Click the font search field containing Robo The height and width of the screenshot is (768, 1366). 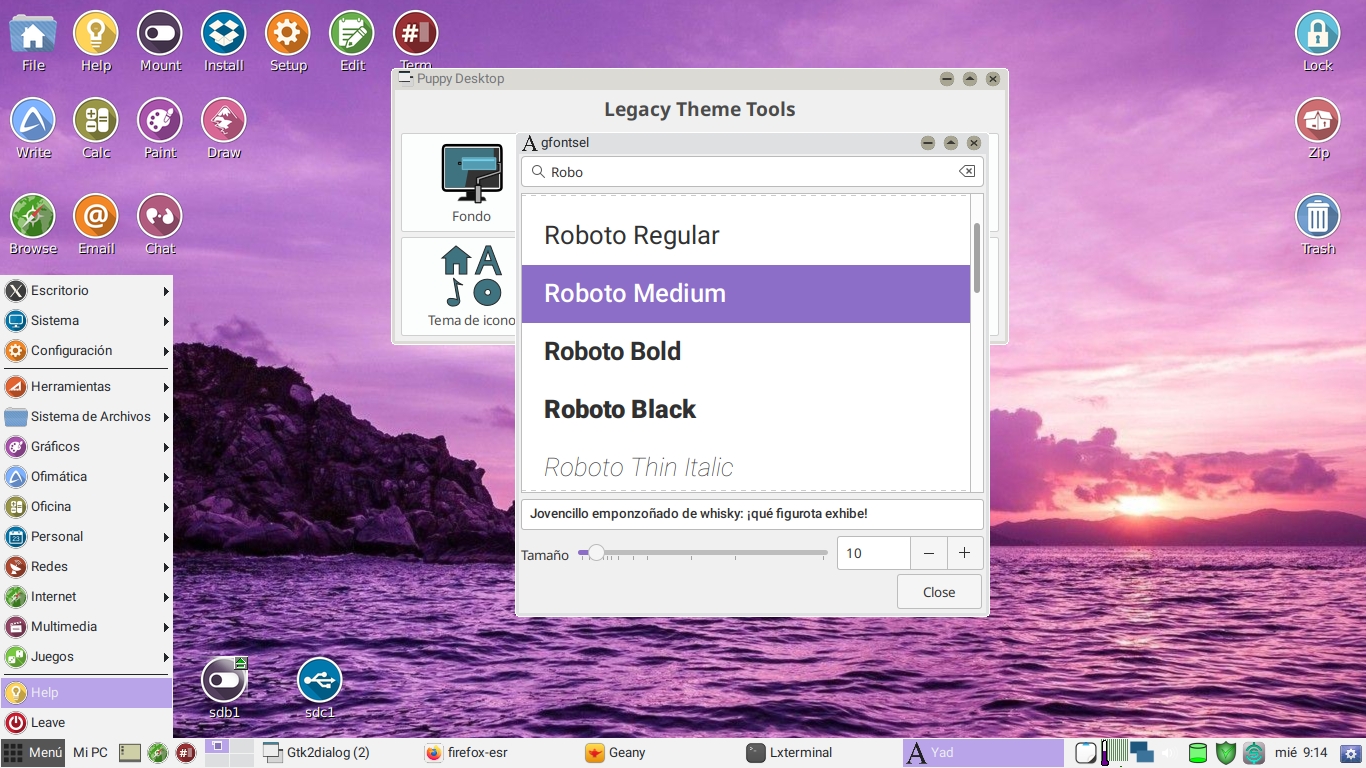coord(752,172)
